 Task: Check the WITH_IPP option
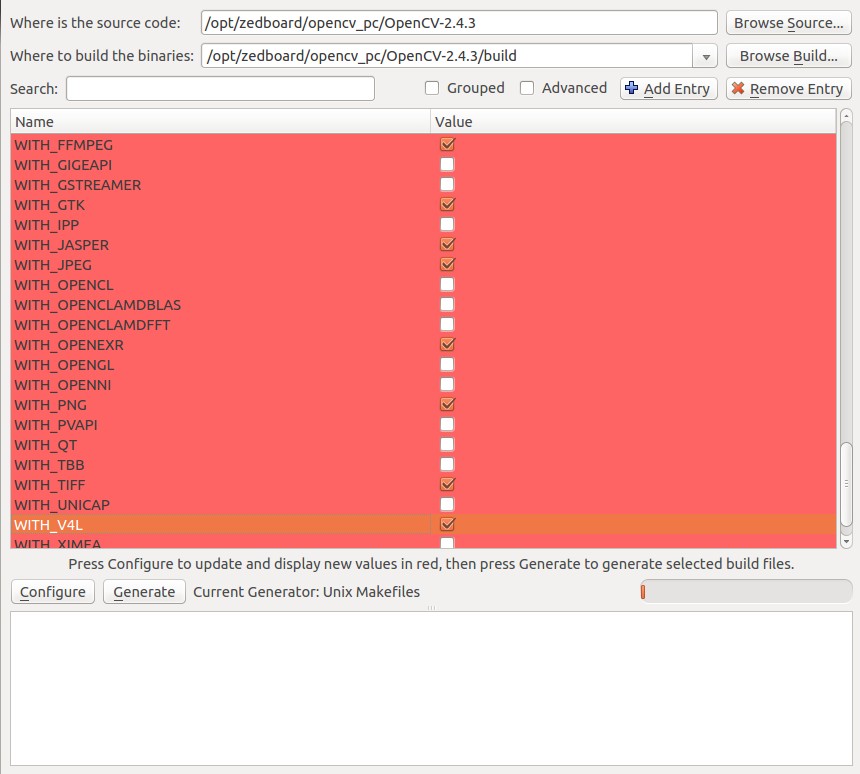[448, 224]
